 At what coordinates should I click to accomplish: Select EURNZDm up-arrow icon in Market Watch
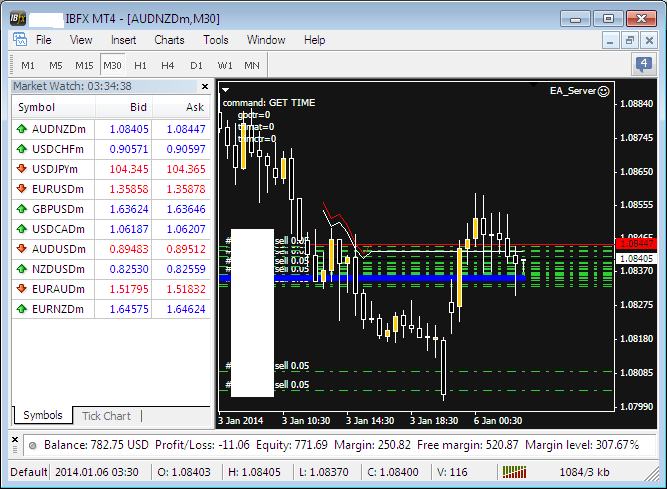click(22, 309)
